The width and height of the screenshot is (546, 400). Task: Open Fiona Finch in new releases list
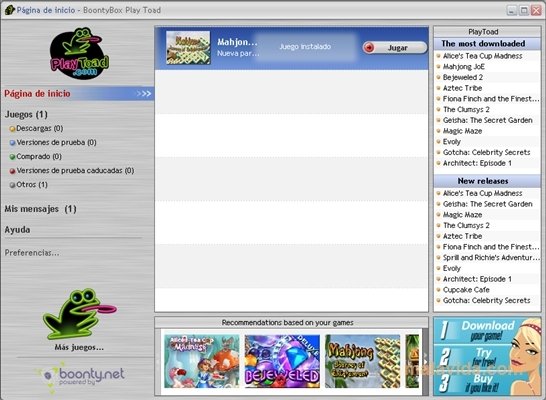[x=491, y=247]
